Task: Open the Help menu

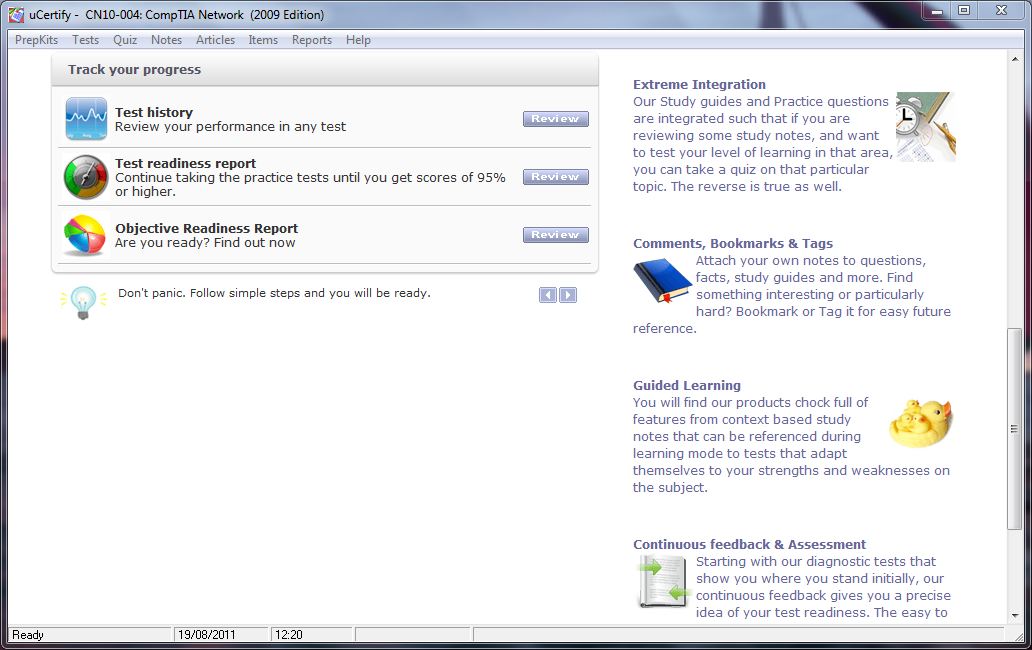Action: [358, 40]
